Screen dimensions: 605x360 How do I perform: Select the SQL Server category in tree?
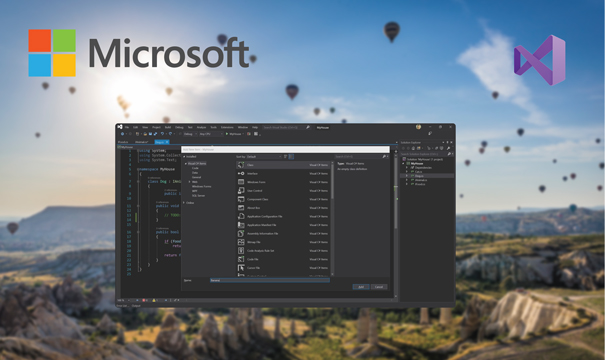pyautogui.click(x=198, y=196)
